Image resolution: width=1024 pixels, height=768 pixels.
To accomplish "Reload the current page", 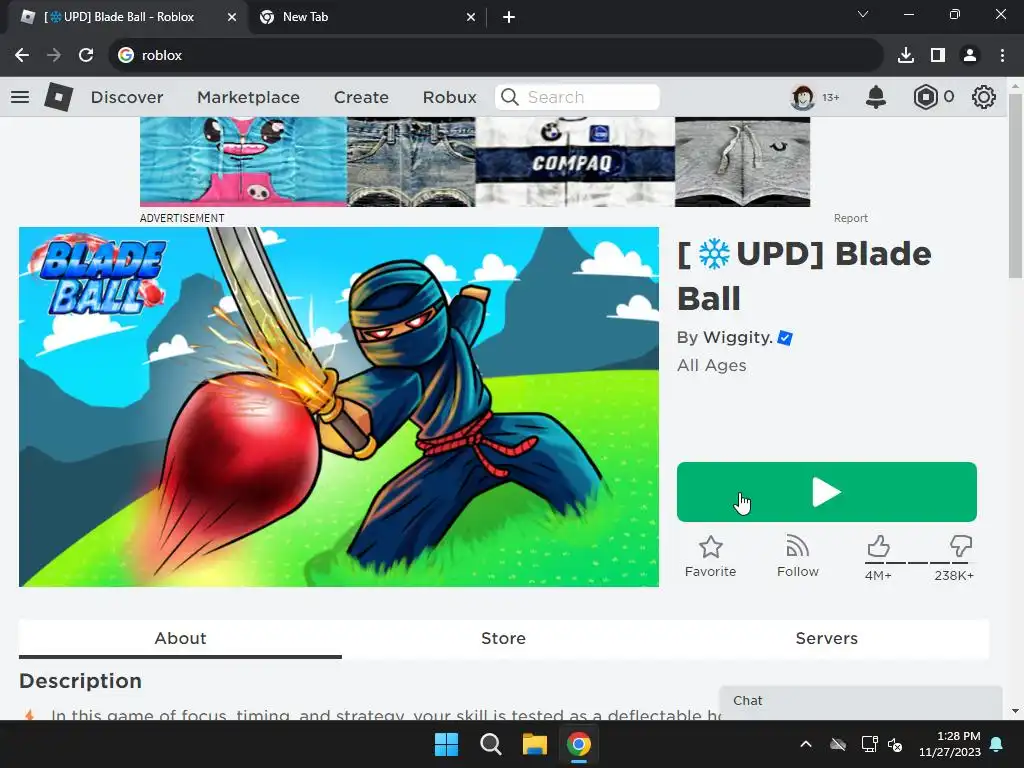I will pyautogui.click(x=86, y=56).
